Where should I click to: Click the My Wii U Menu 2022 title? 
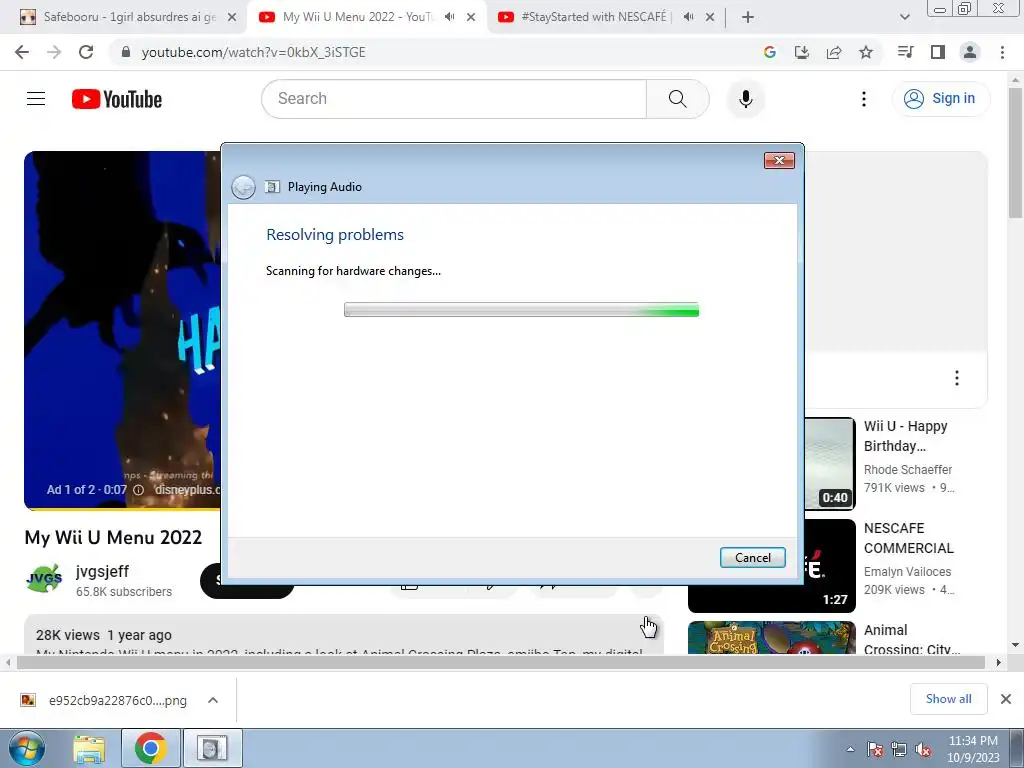(114, 537)
